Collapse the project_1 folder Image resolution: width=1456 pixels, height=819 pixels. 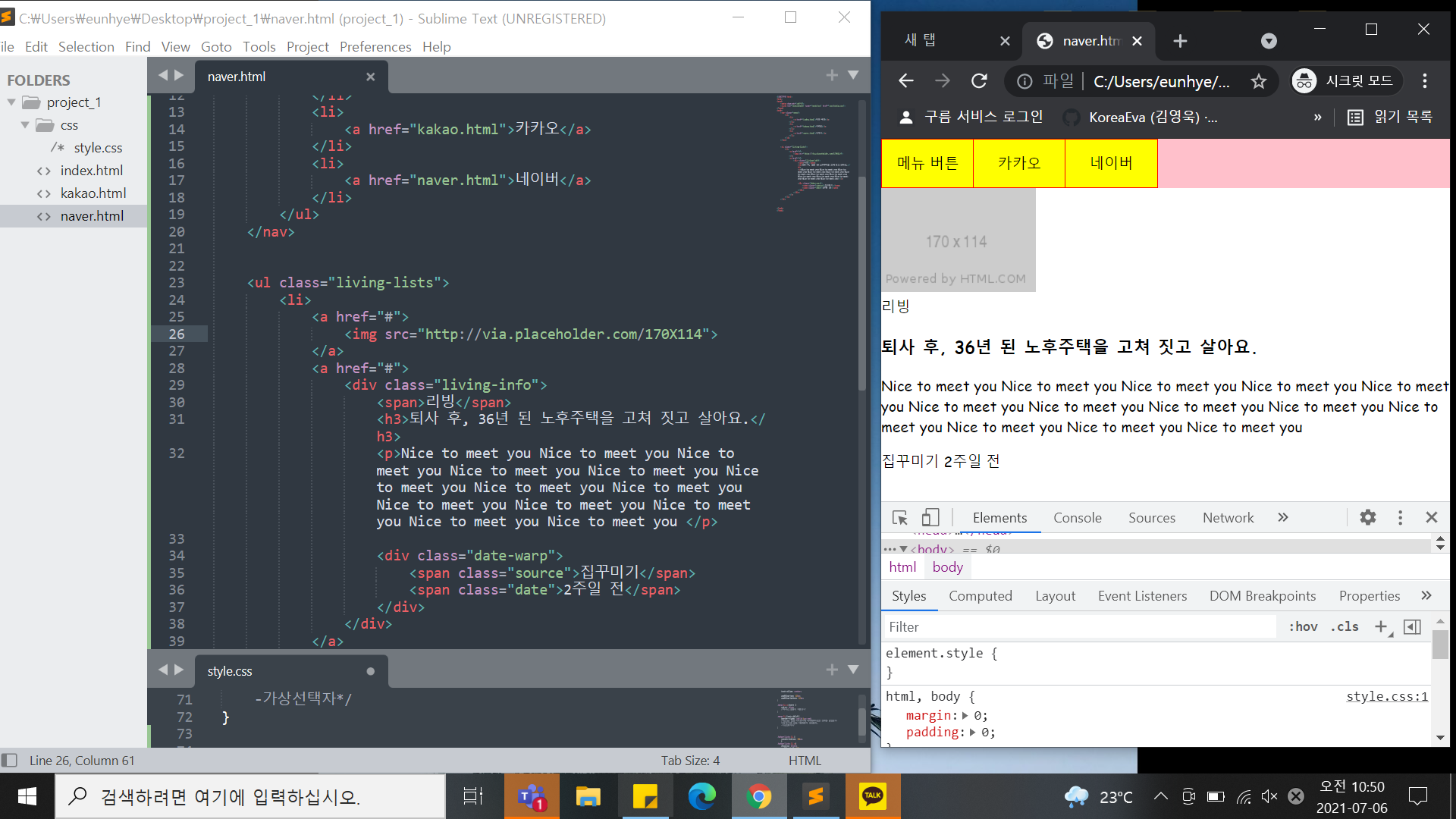[11, 102]
